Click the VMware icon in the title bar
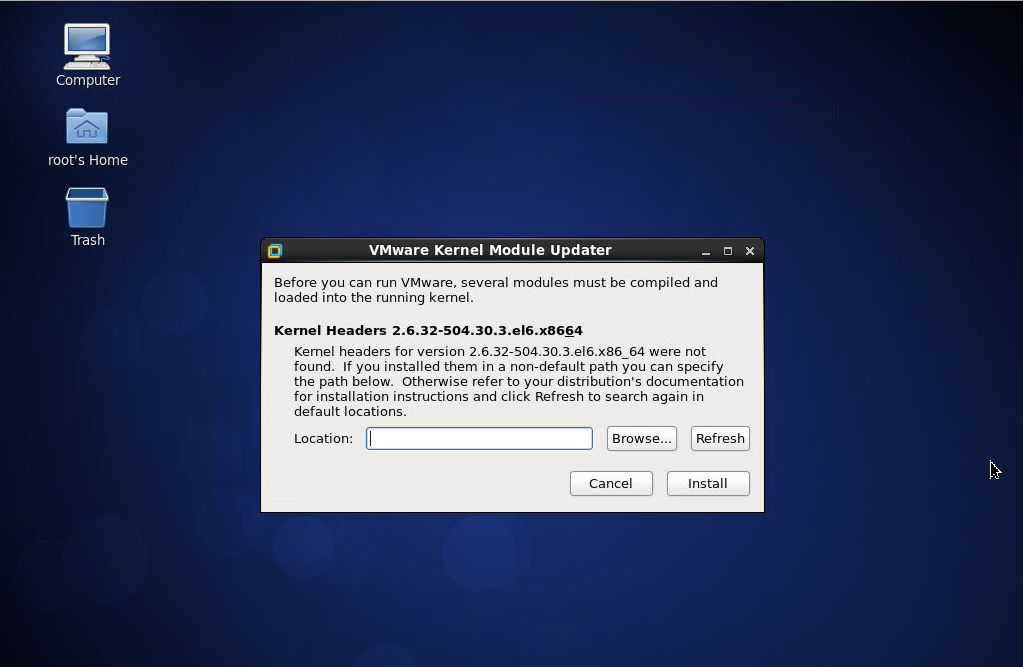This screenshot has height=667, width=1023. click(x=275, y=251)
